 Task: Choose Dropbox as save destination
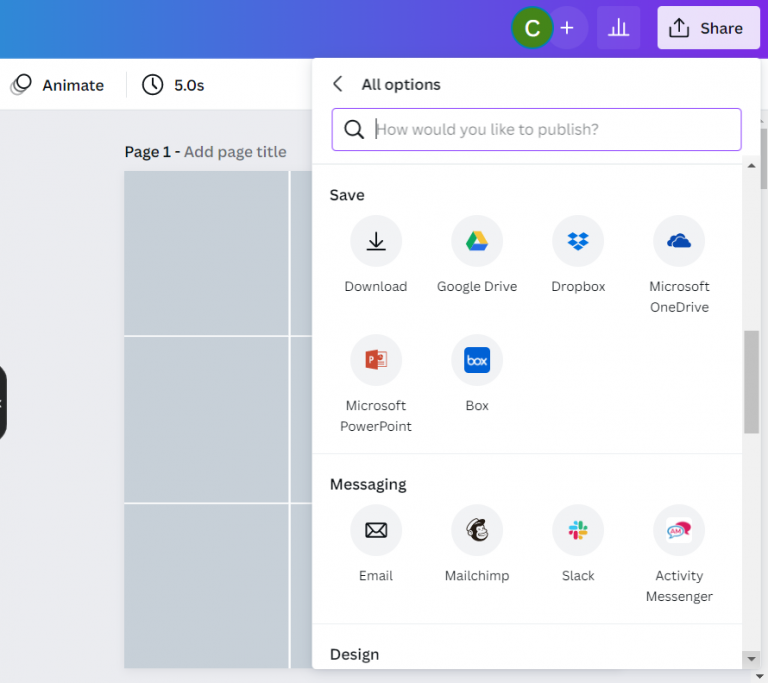pos(578,241)
